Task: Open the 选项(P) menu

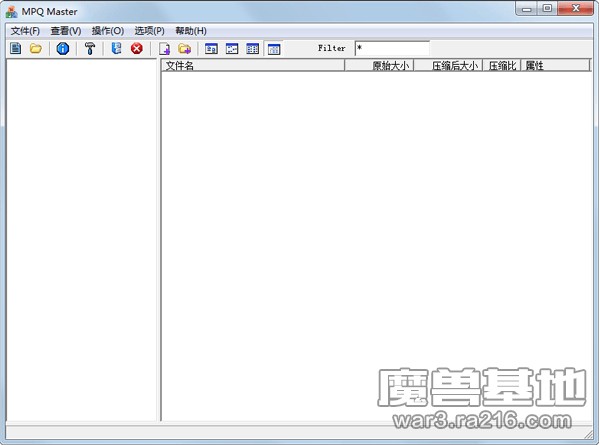Action: 149,31
